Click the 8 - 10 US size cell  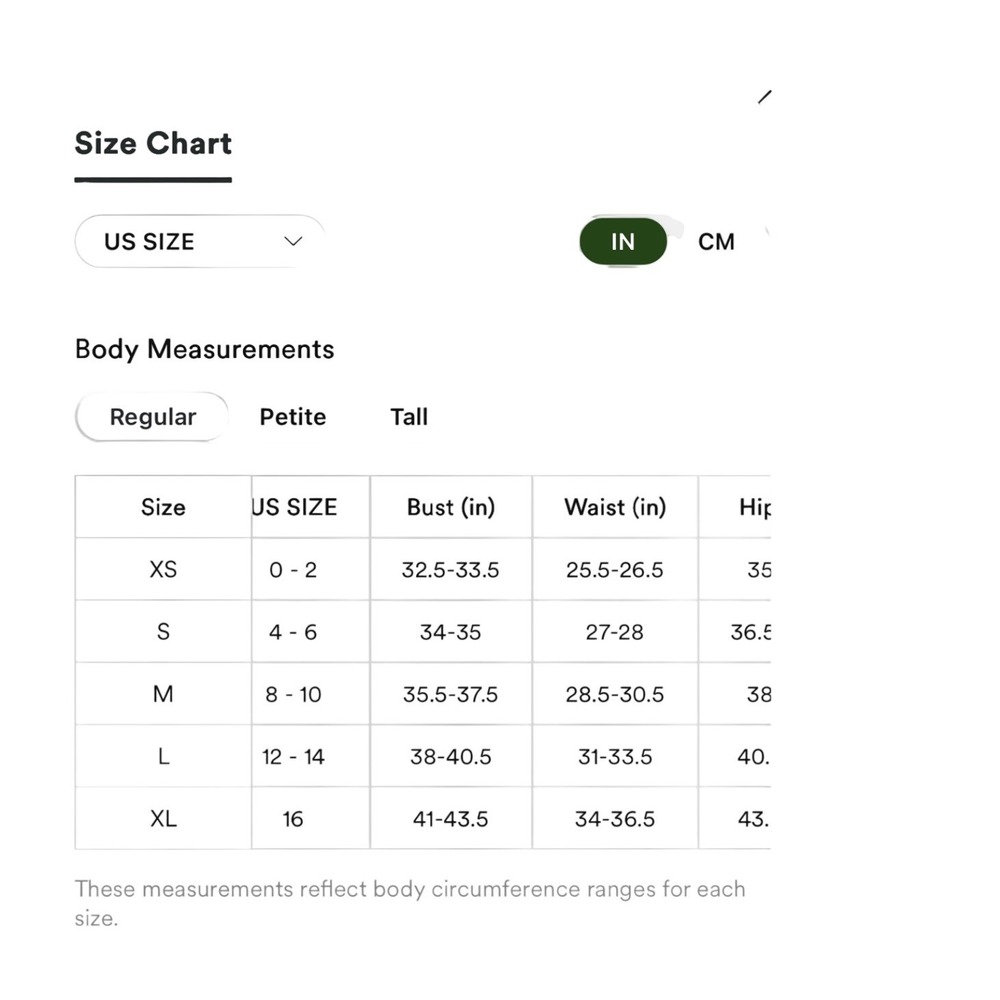tap(293, 694)
